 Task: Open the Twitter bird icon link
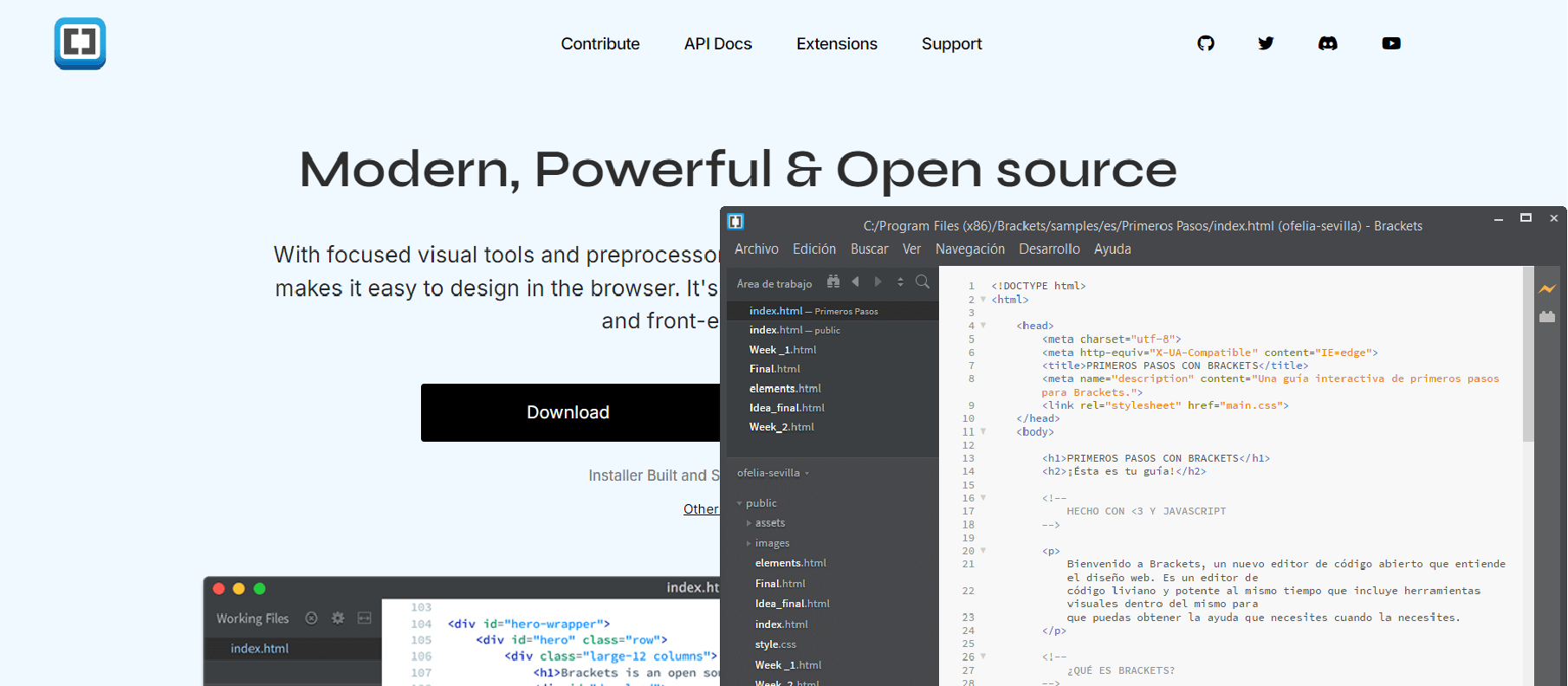click(1267, 43)
